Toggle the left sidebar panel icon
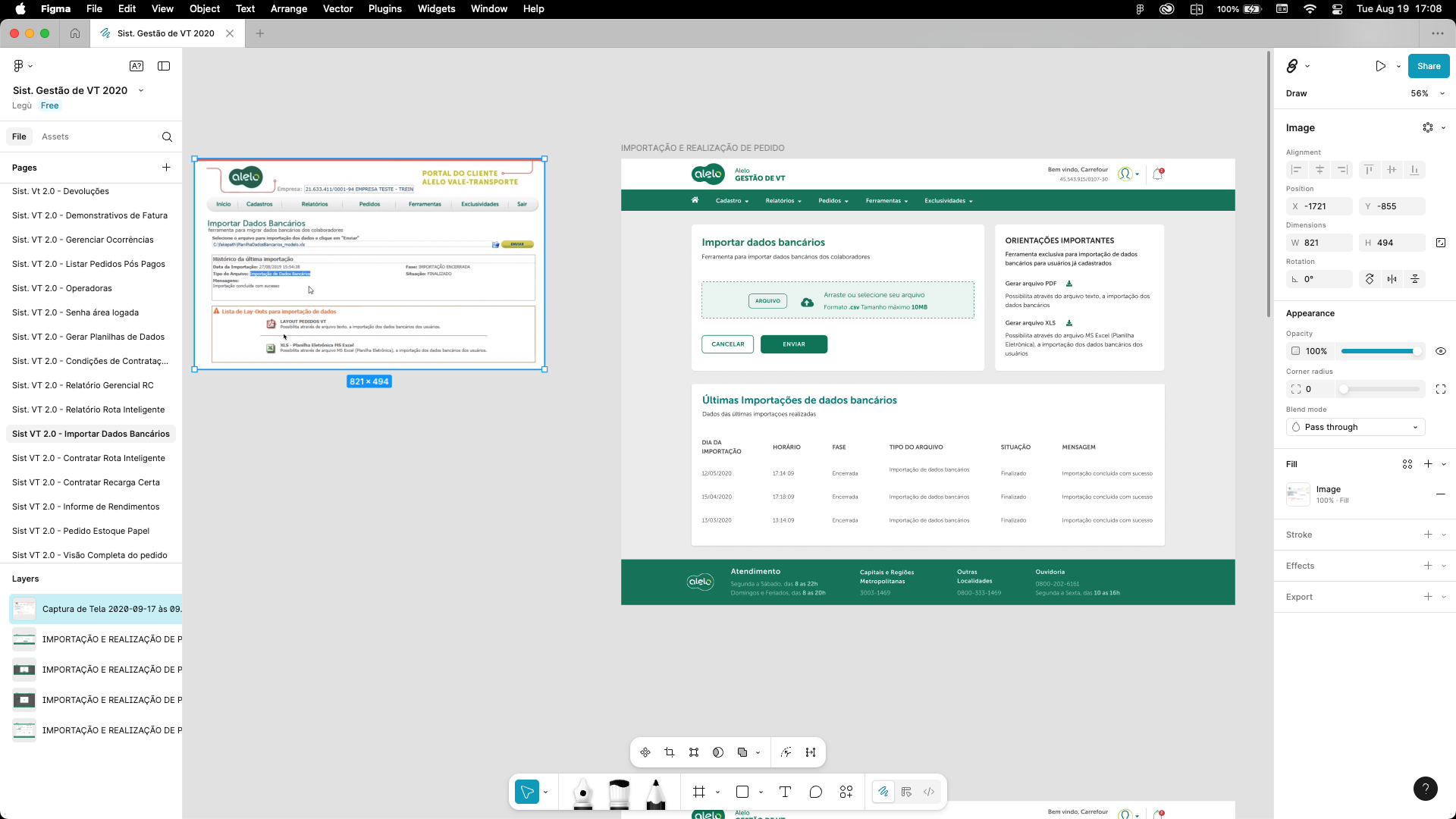The height and width of the screenshot is (819, 1456). pos(164,66)
